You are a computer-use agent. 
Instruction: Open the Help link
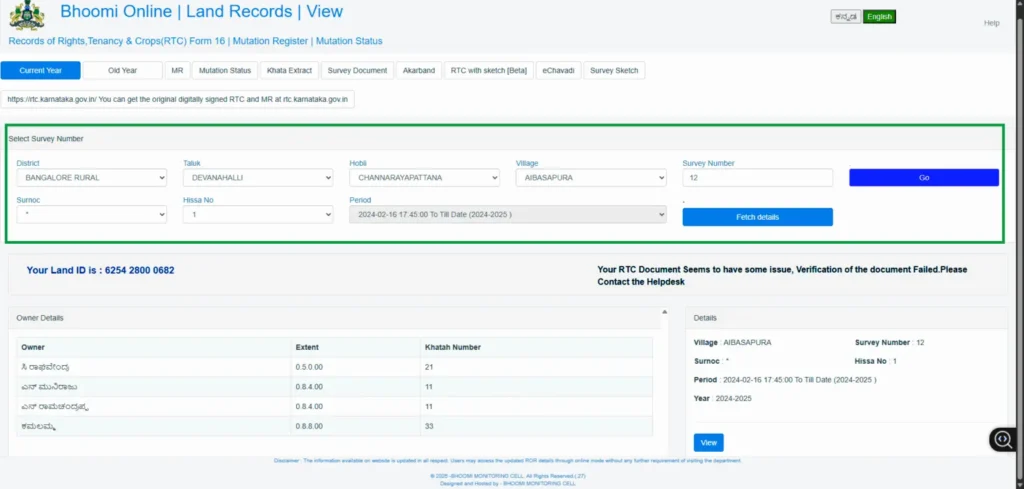991,23
